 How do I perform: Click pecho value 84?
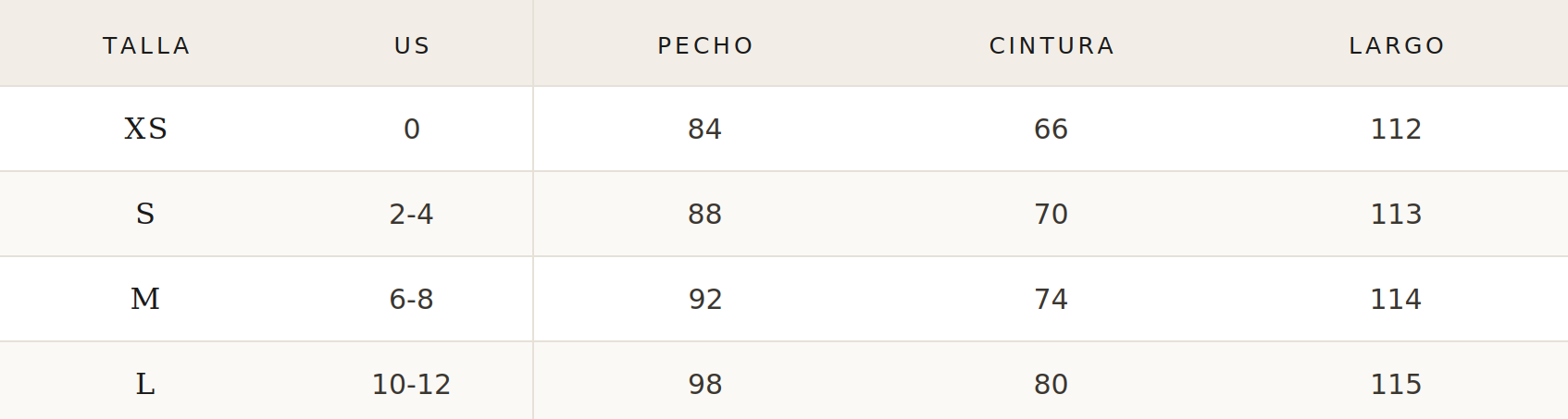[705, 129]
